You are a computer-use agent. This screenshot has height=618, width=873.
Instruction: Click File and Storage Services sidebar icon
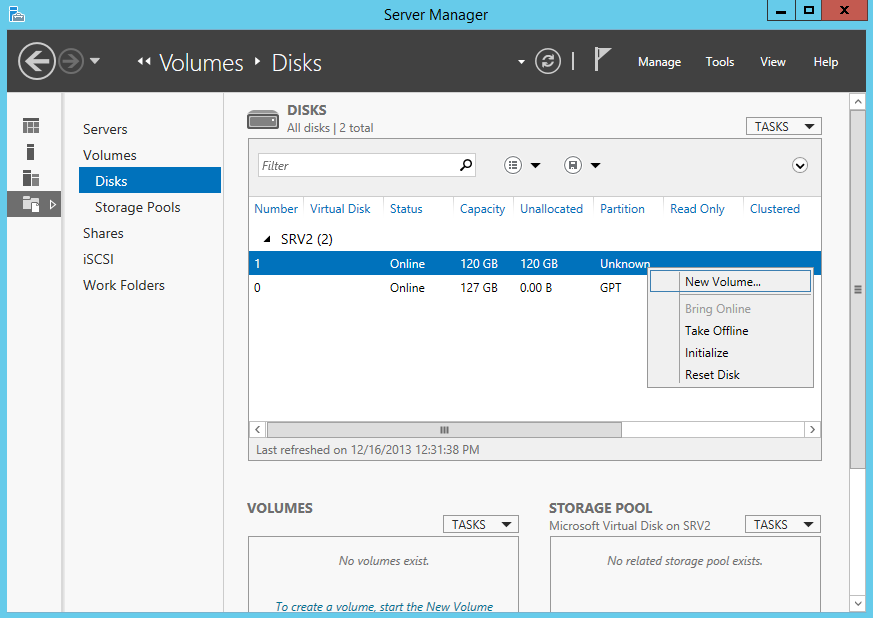point(31,204)
